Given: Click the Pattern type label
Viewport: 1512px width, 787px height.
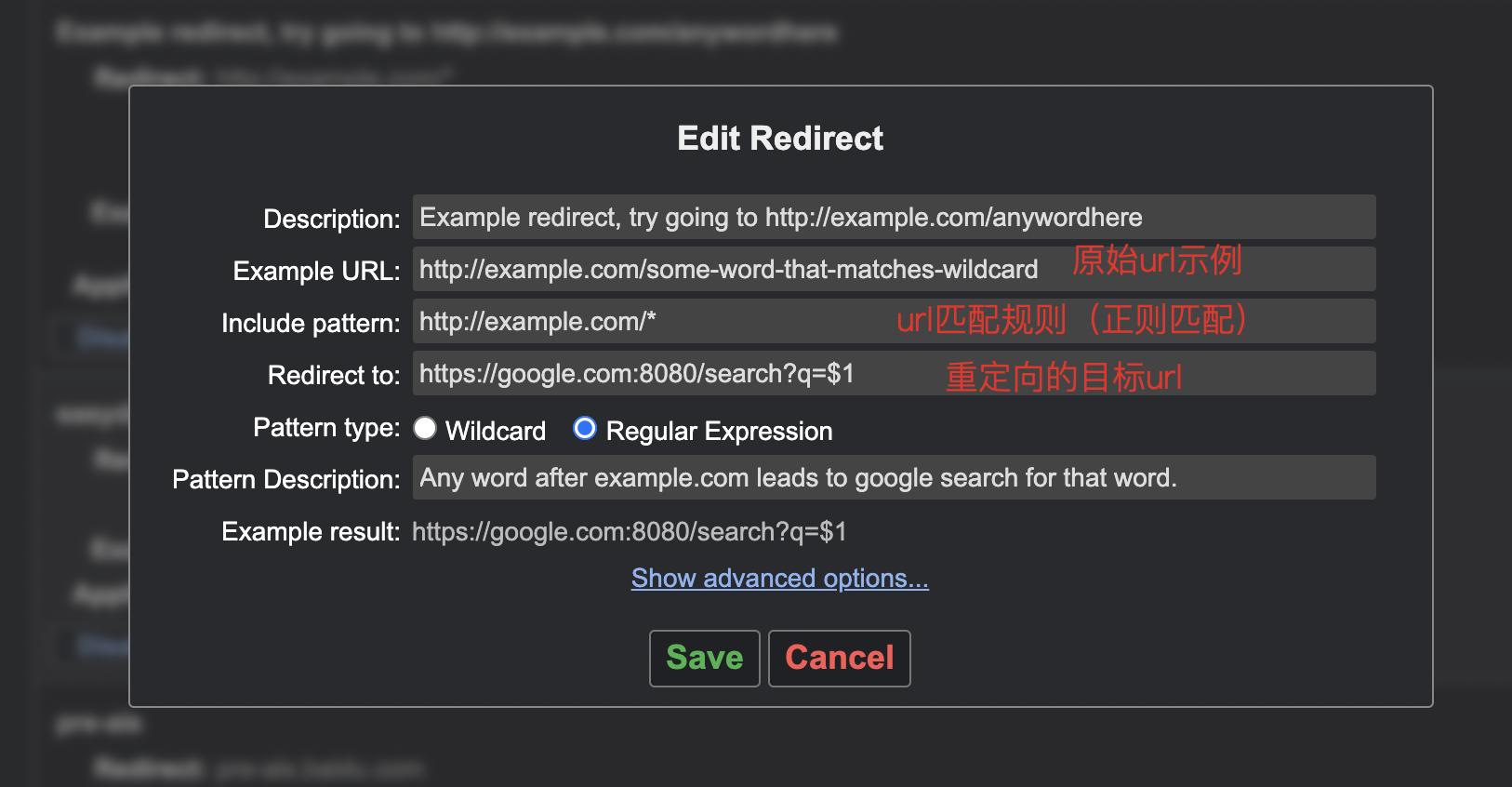Looking at the screenshot, I should tap(325, 428).
